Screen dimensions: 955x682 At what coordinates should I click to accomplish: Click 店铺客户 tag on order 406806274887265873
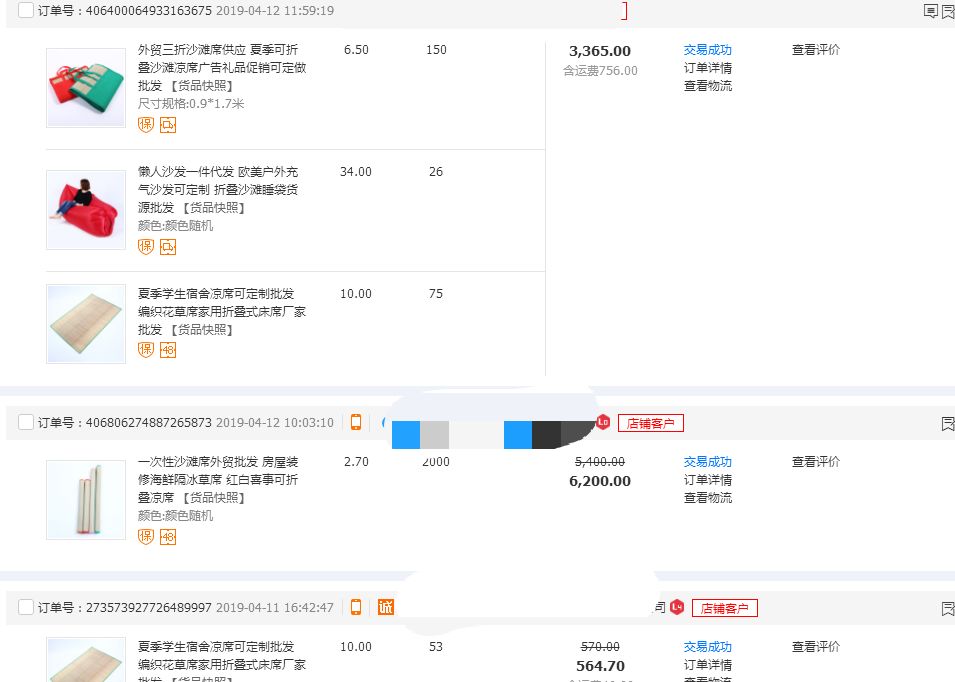[650, 423]
